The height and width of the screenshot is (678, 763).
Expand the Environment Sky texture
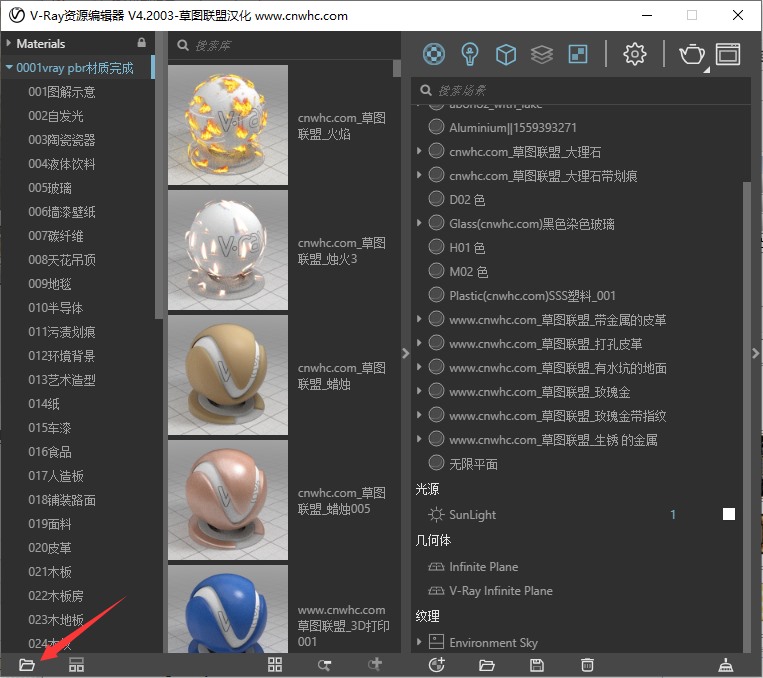pos(419,642)
